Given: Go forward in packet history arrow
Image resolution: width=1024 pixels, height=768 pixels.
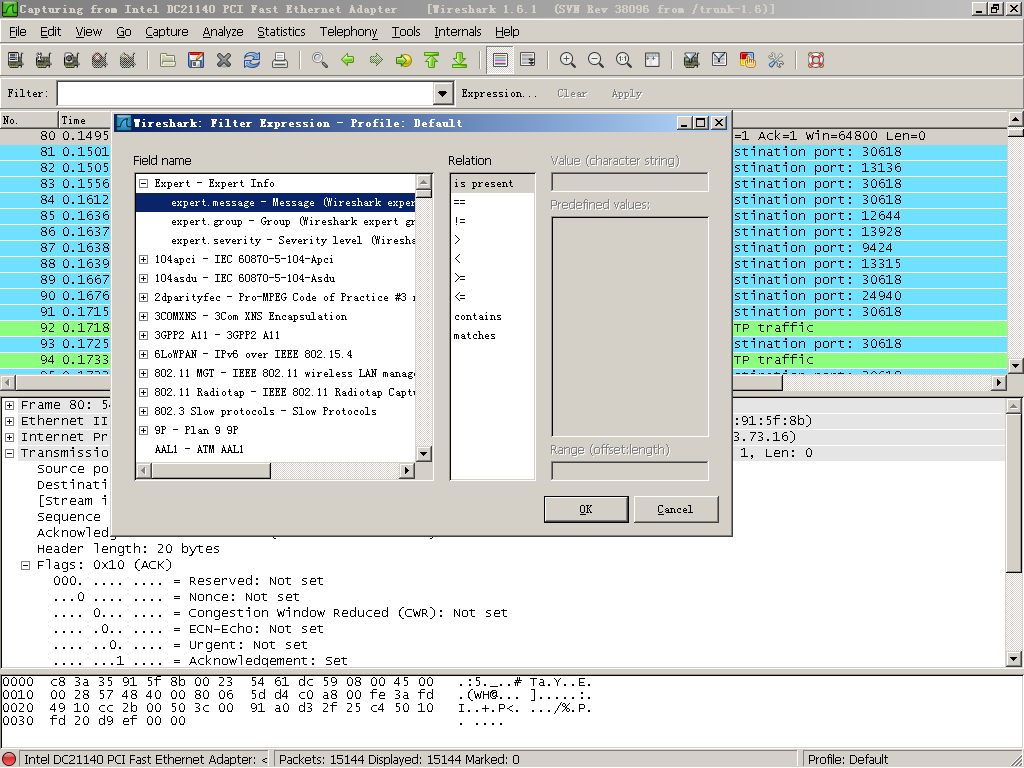Looking at the screenshot, I should point(376,60).
